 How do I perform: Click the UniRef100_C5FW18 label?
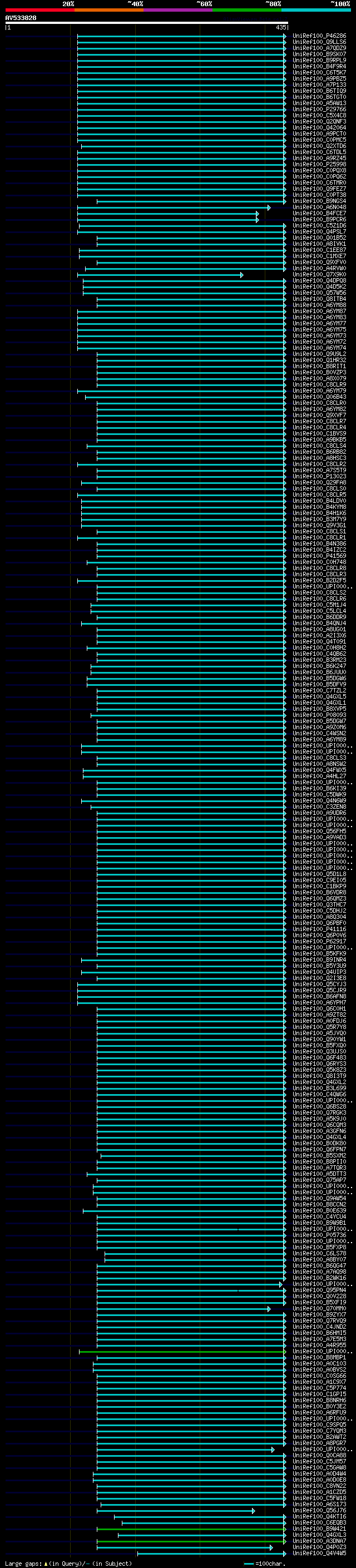[319, 1498]
